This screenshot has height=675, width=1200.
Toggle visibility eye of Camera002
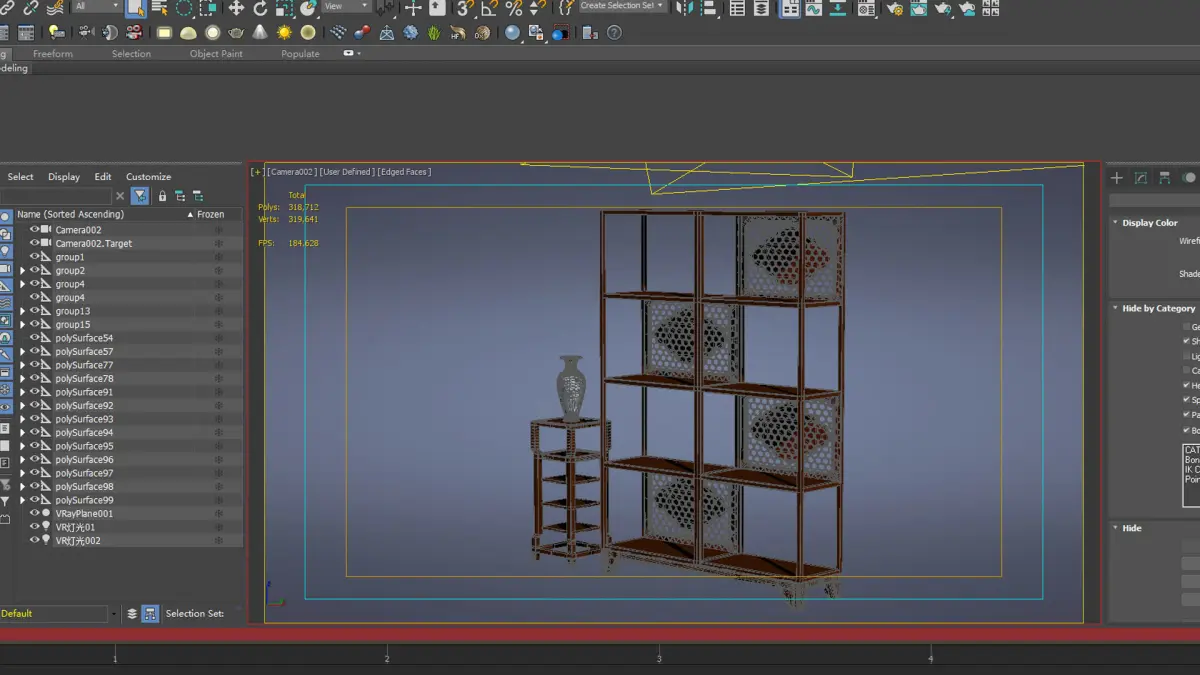click(x=34, y=230)
